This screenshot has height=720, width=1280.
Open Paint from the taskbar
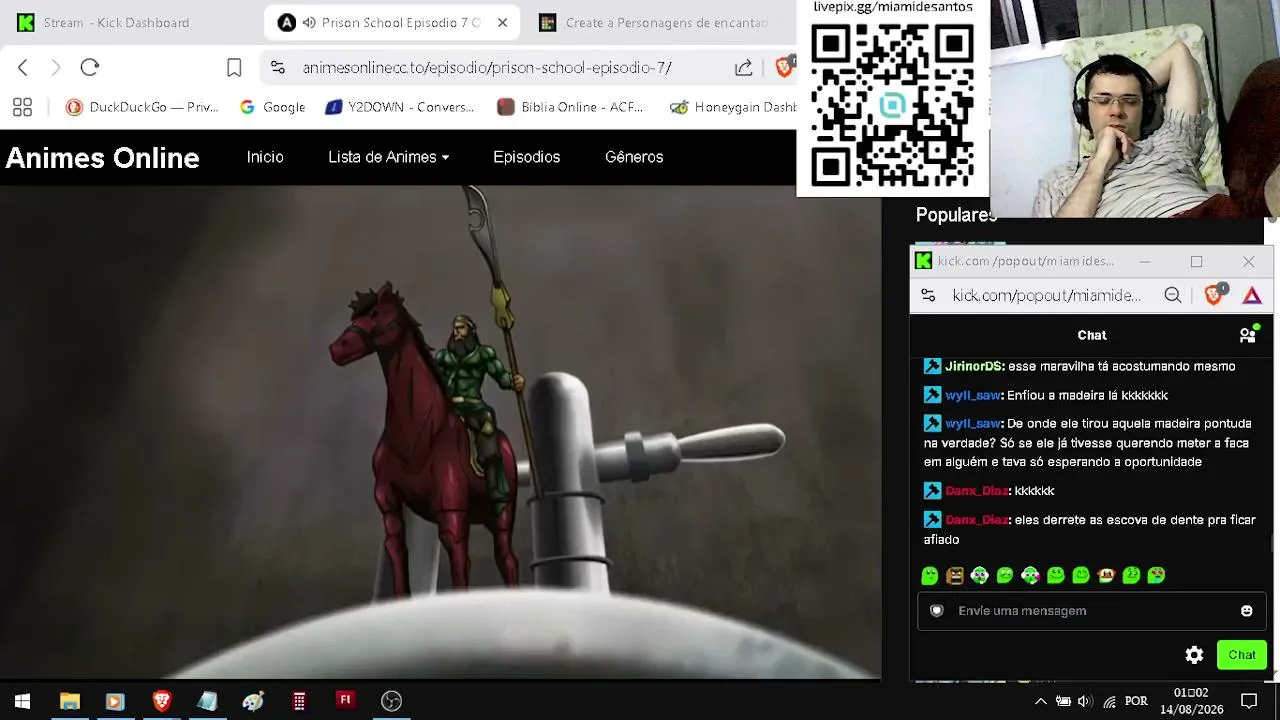coord(253,701)
